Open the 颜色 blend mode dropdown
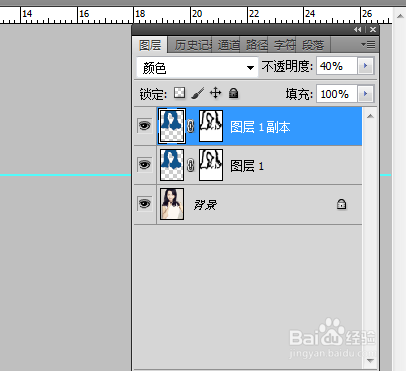Image resolution: width=406 pixels, height=371 pixels. coord(197,68)
